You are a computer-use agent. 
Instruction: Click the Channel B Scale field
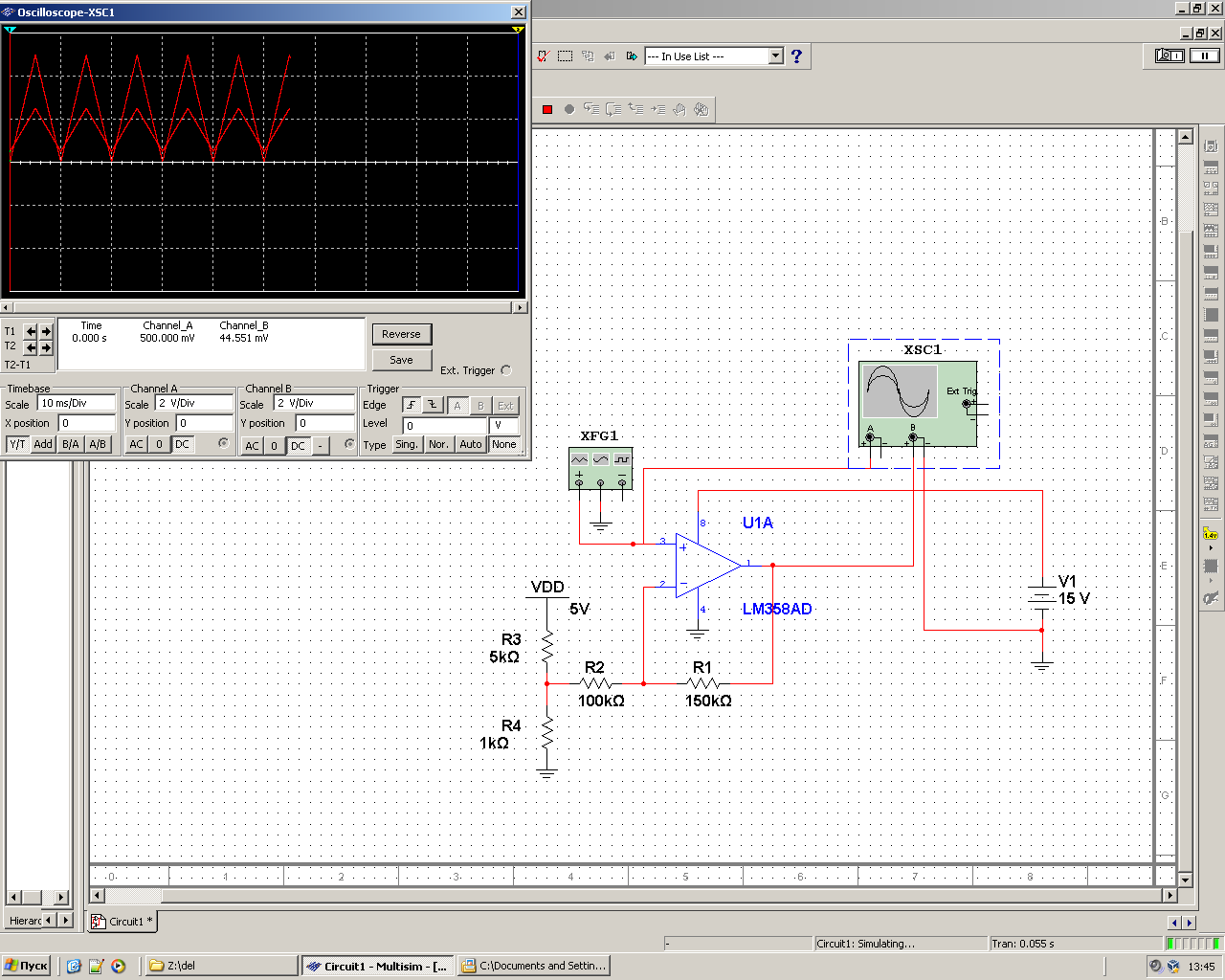coord(313,404)
